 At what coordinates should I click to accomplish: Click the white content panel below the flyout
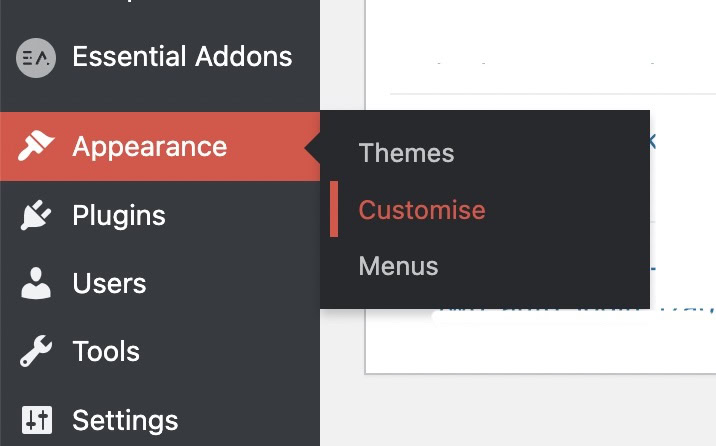(x=540, y=345)
